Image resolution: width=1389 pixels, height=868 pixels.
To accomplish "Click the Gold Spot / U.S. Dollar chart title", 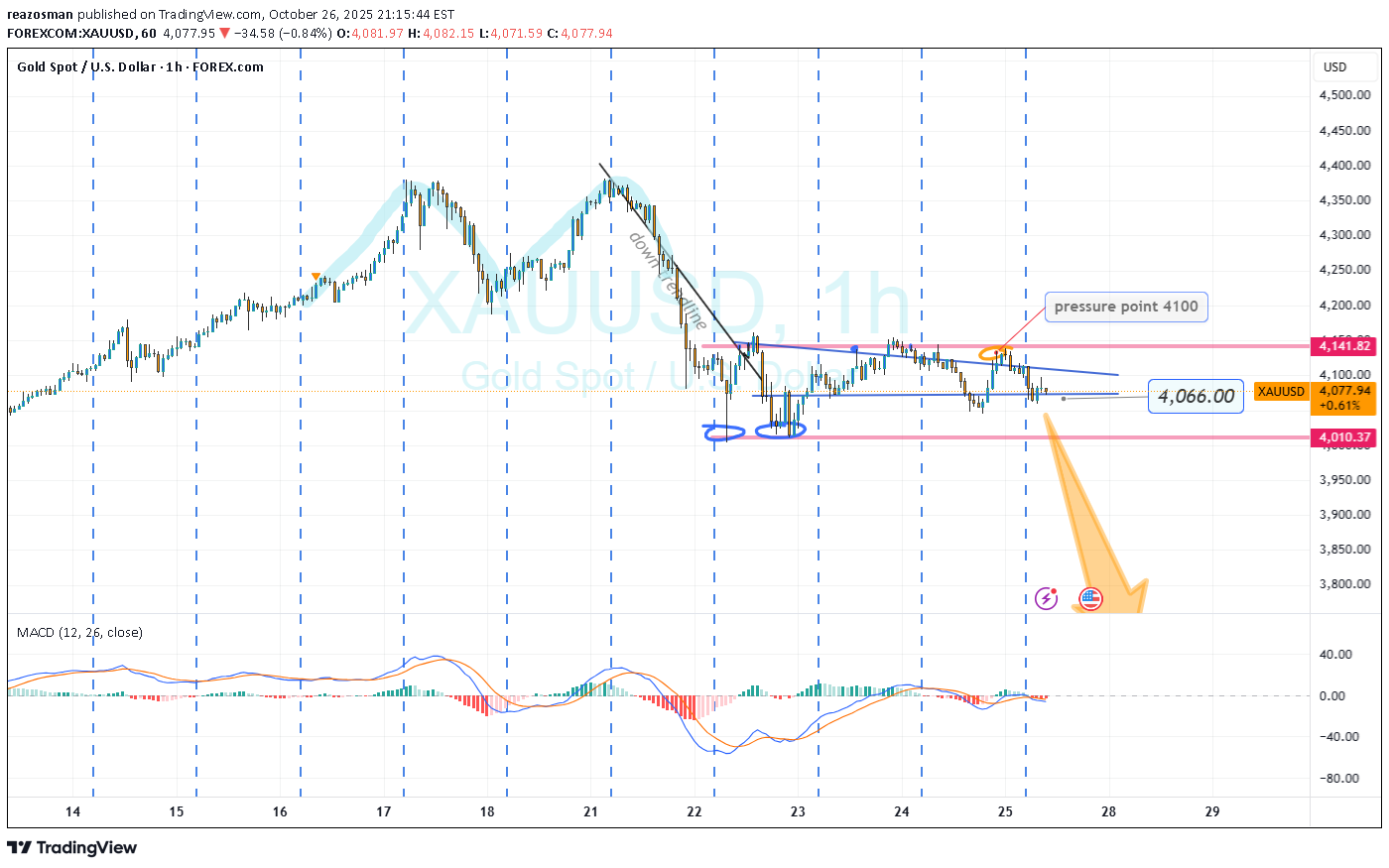I will pyautogui.click(x=140, y=67).
